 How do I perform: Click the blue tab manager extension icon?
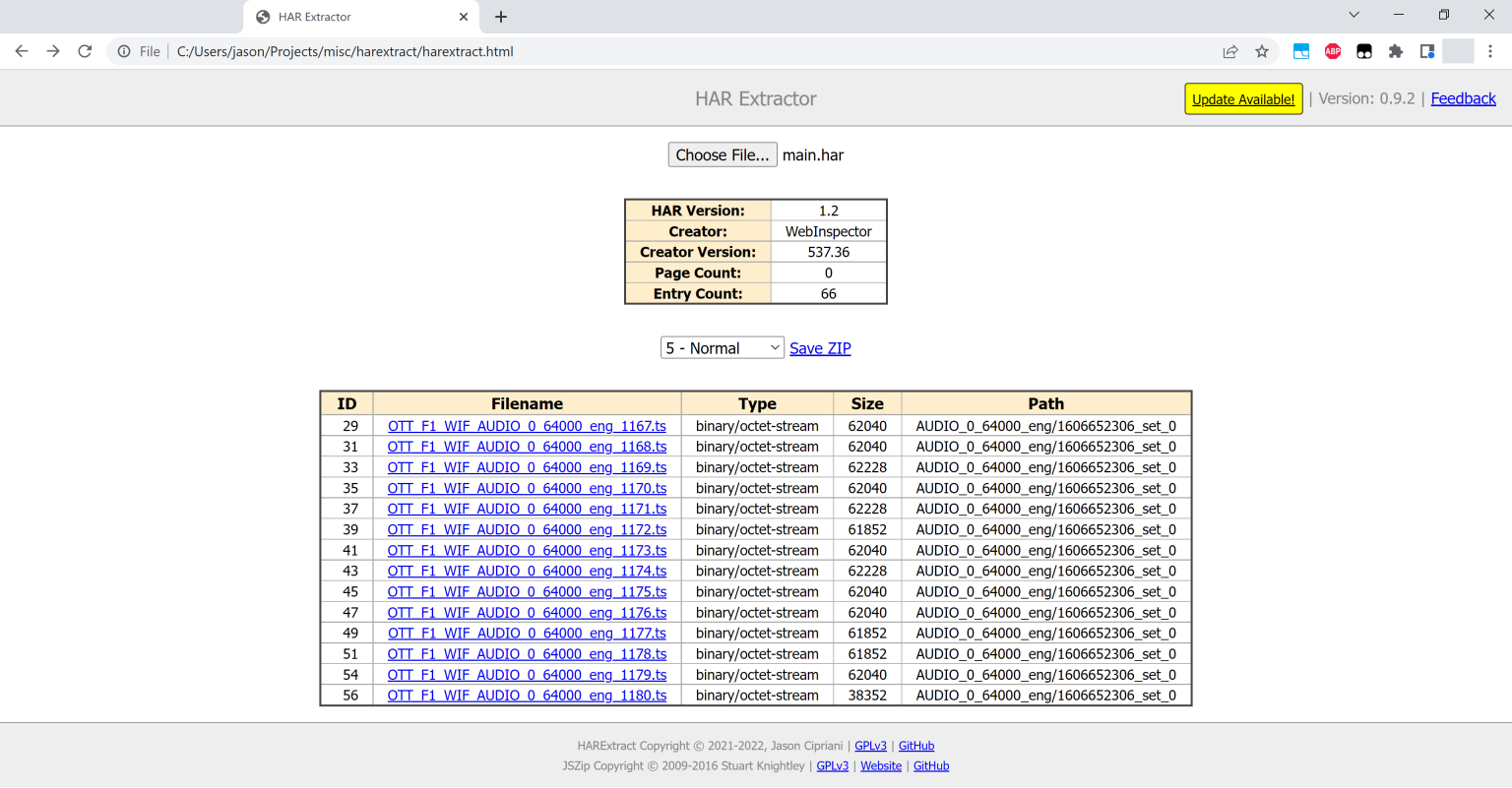1301,51
